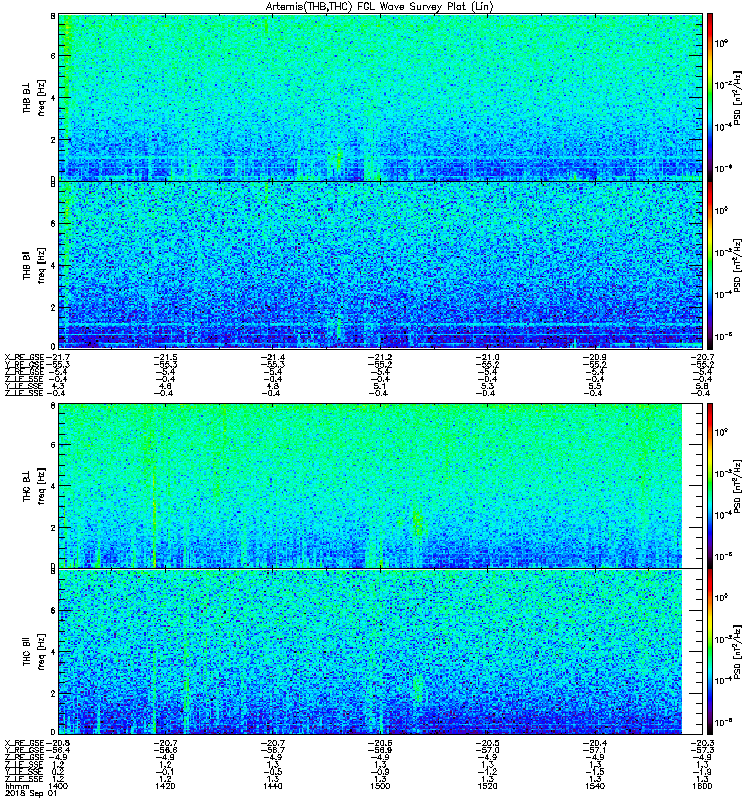Click the '1400' time axis label
The width and height of the screenshot is (750, 800).
click(x=57, y=786)
